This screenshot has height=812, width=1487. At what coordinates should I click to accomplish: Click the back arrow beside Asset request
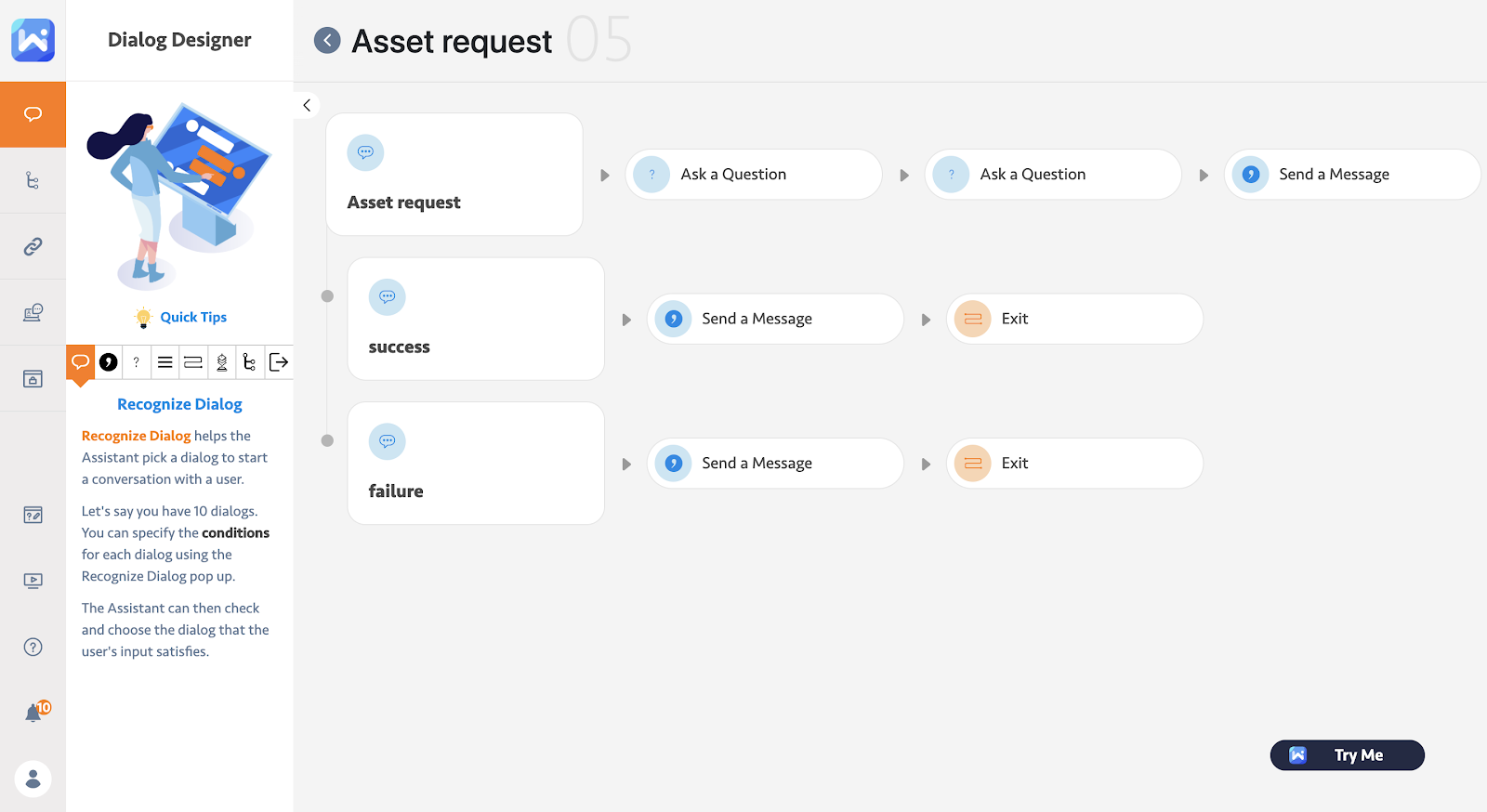tap(327, 41)
